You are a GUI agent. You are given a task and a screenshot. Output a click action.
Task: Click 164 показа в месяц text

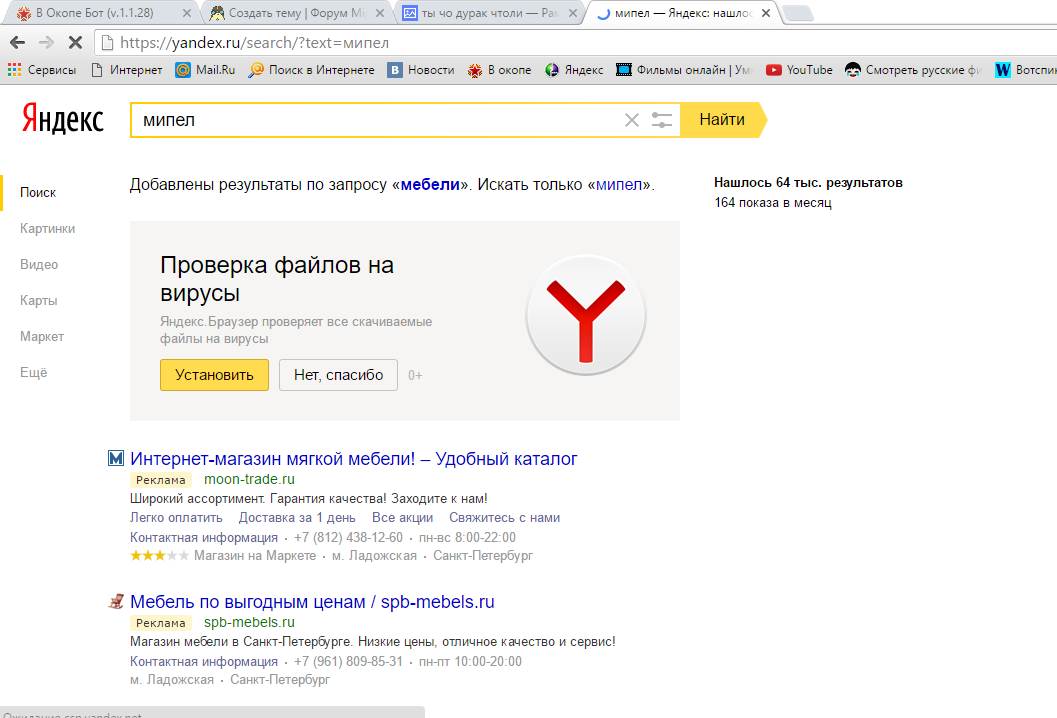click(x=773, y=202)
